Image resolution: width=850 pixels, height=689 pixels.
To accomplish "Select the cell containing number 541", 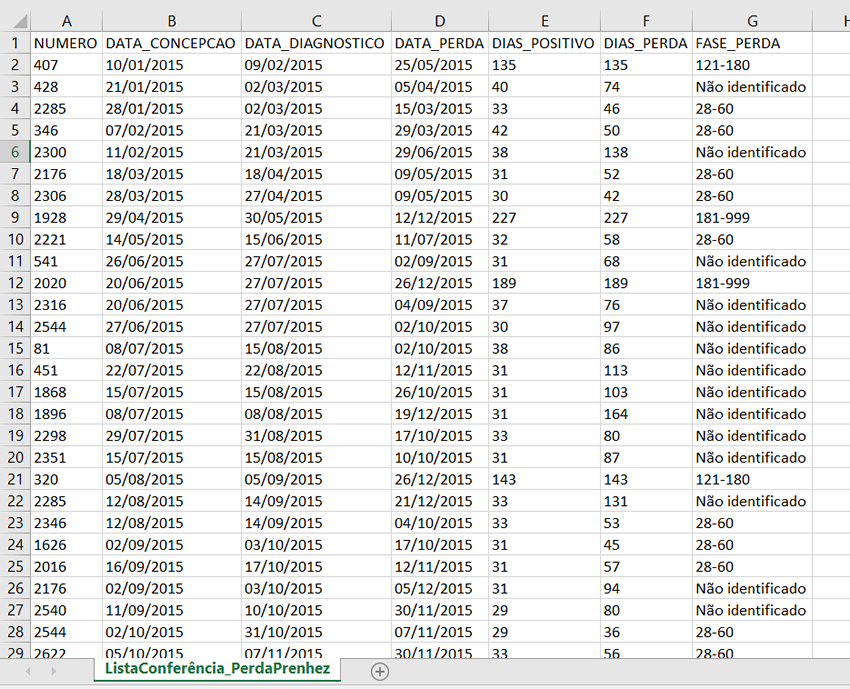I will click(x=67, y=261).
